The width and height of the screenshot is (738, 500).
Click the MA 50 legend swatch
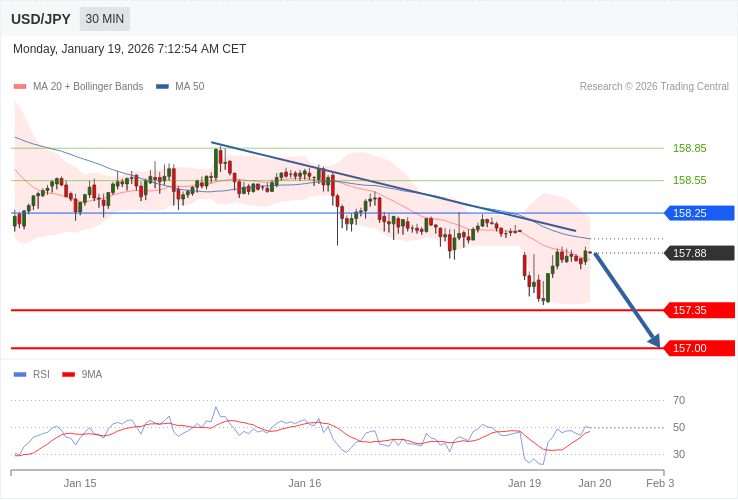pyautogui.click(x=162, y=87)
